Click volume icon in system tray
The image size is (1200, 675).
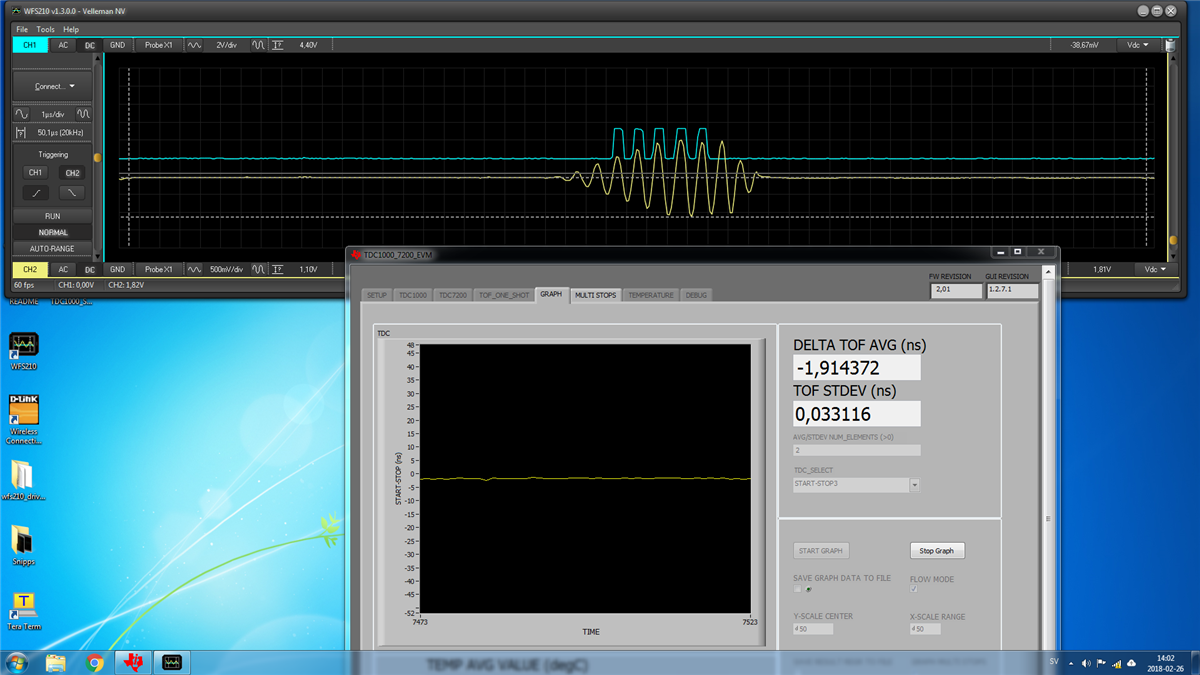point(1086,663)
